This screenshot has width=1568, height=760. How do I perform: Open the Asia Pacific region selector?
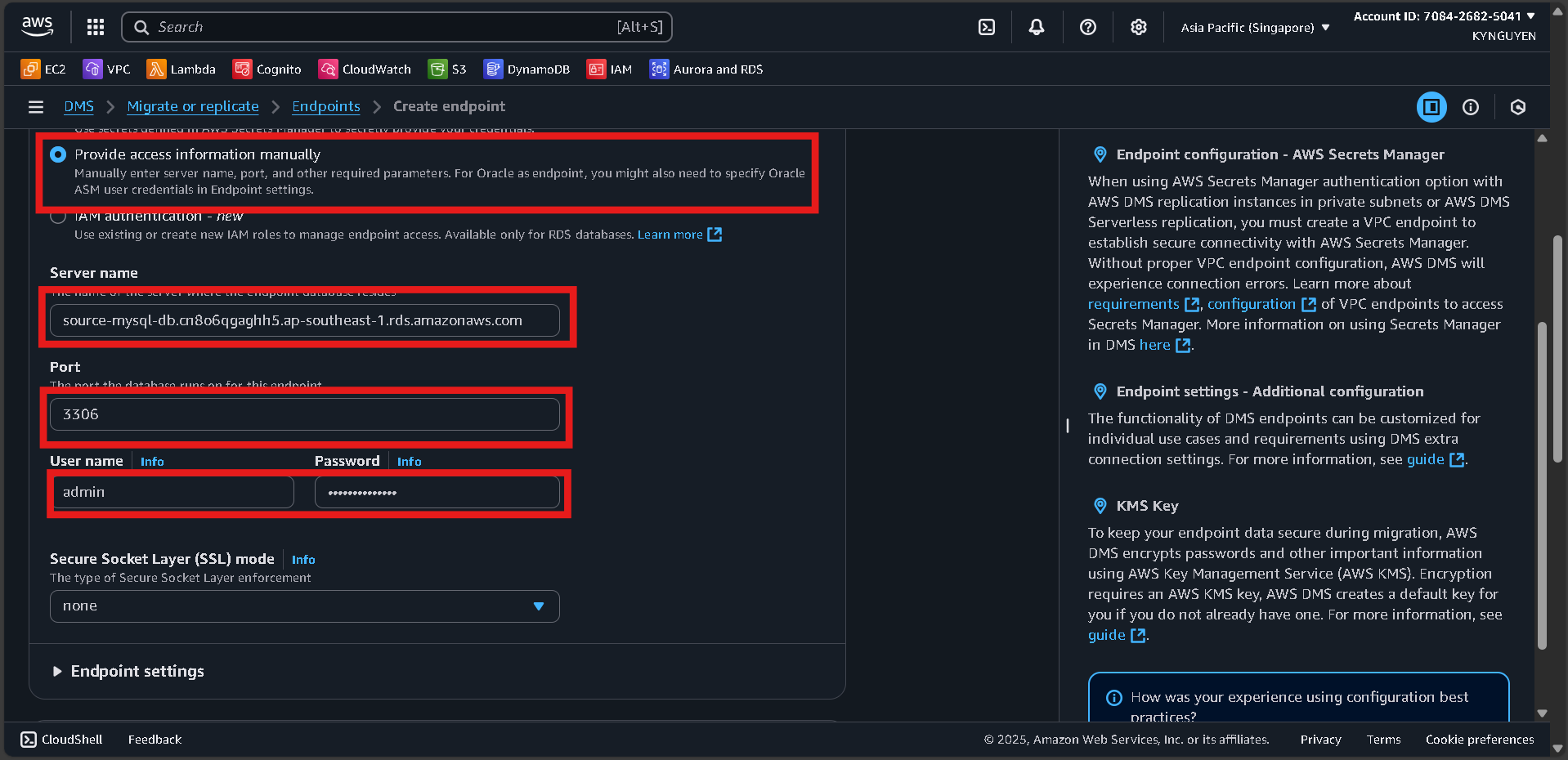(x=1253, y=26)
